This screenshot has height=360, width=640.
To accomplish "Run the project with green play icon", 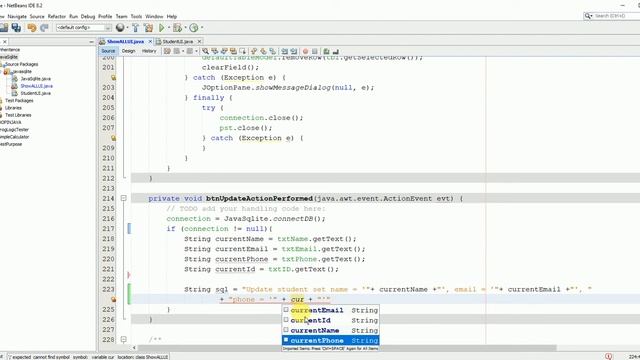I will click(162, 27).
